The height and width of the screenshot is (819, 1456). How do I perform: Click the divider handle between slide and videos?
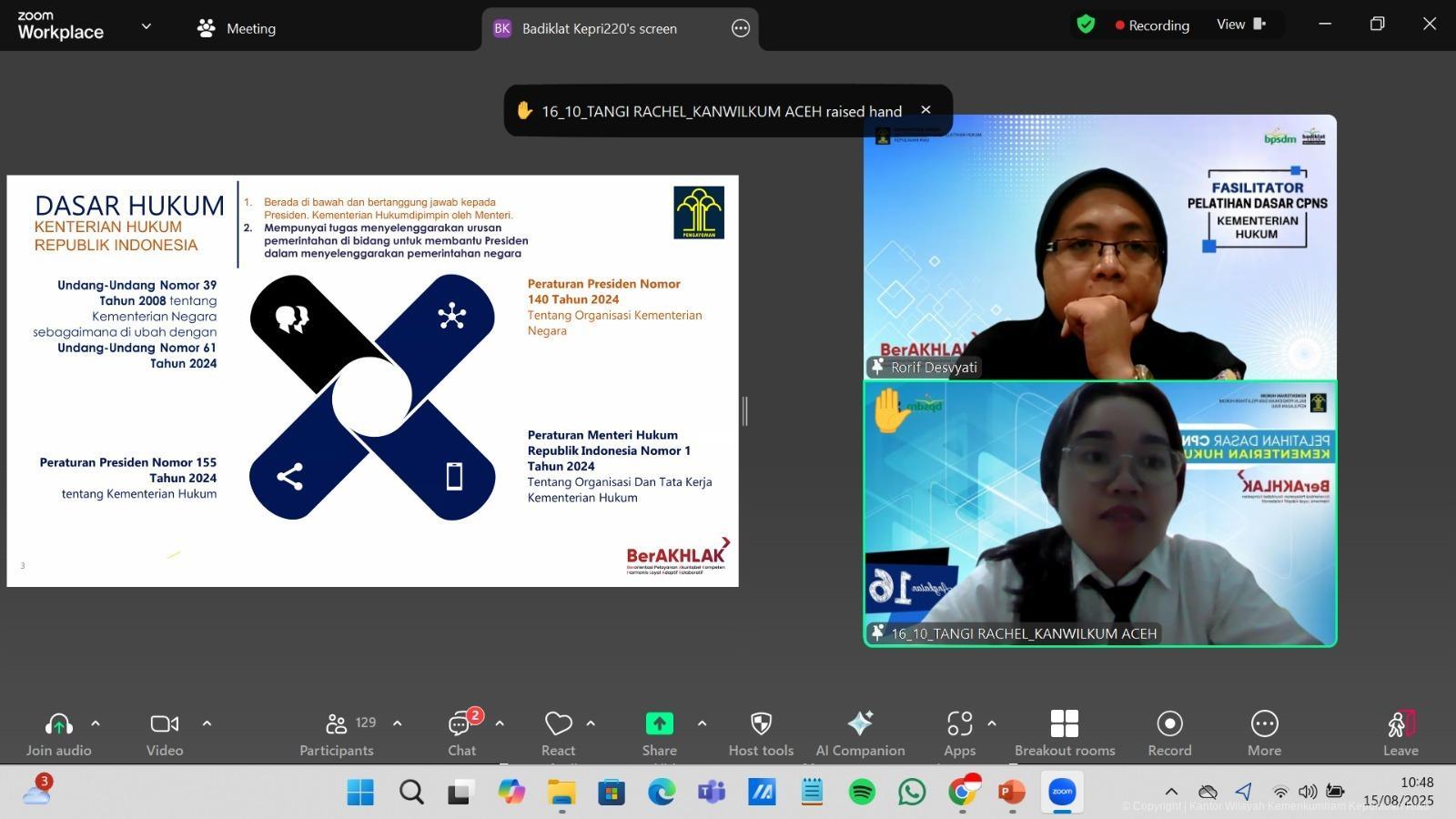[x=745, y=411]
